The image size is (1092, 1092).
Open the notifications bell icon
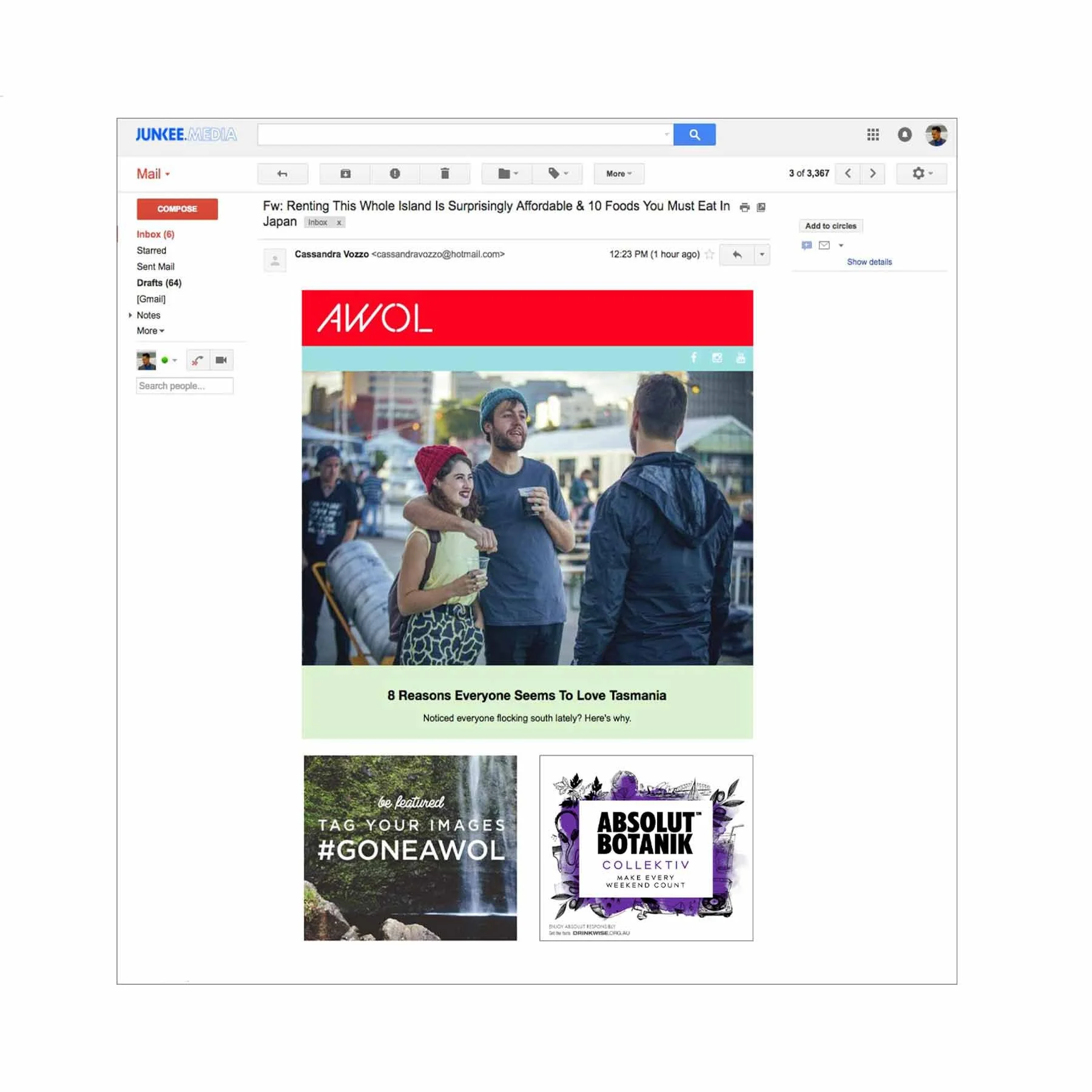pyautogui.click(x=905, y=135)
